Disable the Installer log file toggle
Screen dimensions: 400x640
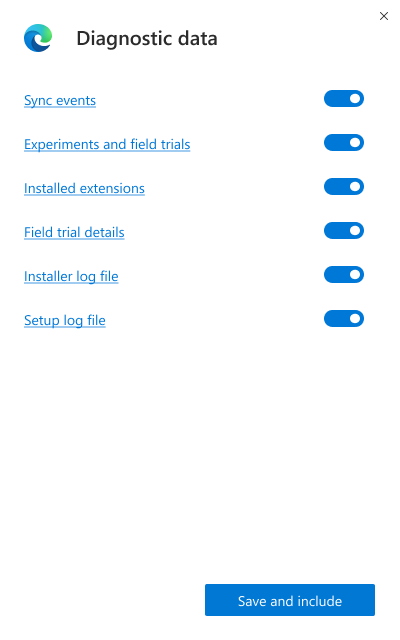point(344,275)
